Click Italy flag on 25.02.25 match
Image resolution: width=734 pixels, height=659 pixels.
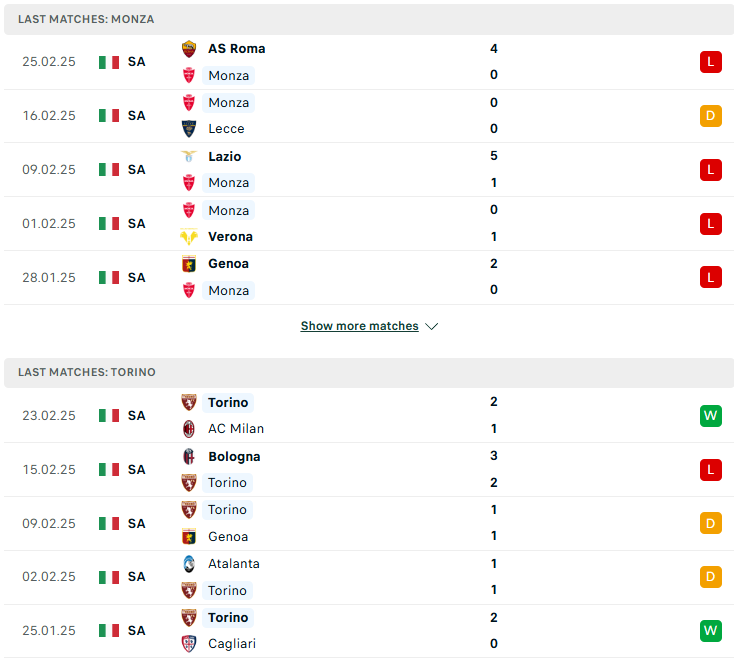(109, 62)
